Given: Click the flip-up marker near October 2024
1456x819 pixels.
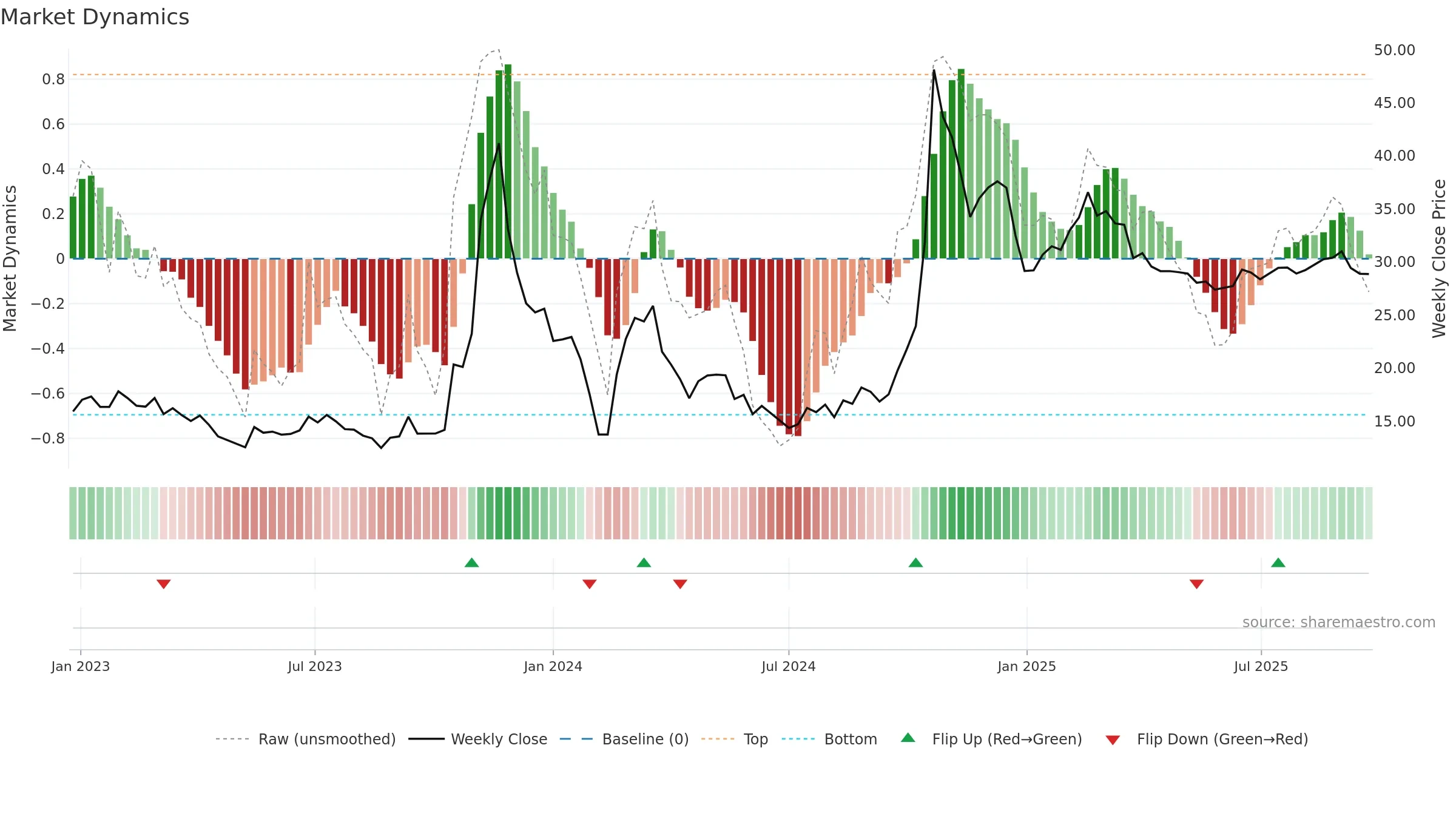Looking at the screenshot, I should (x=915, y=562).
